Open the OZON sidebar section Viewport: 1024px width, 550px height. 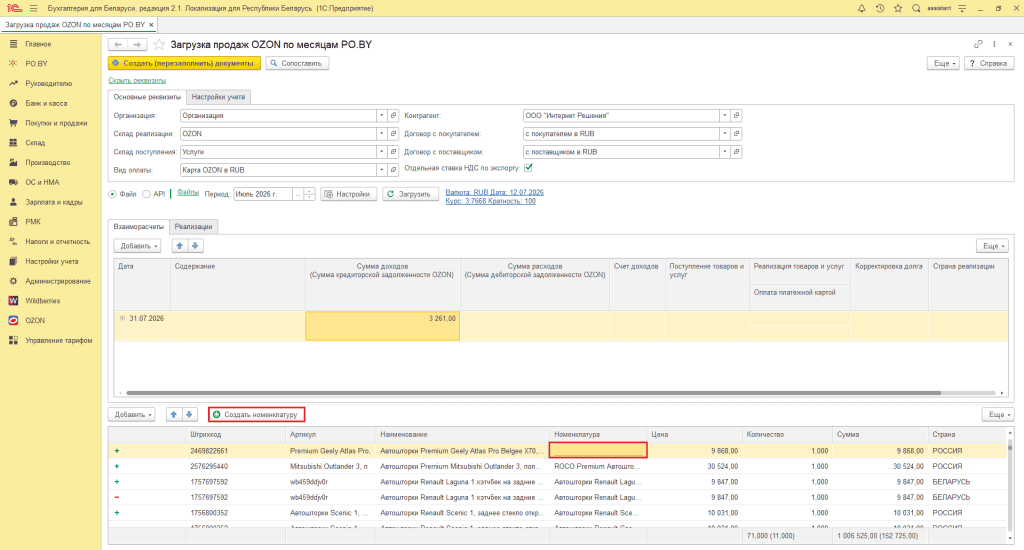point(35,320)
